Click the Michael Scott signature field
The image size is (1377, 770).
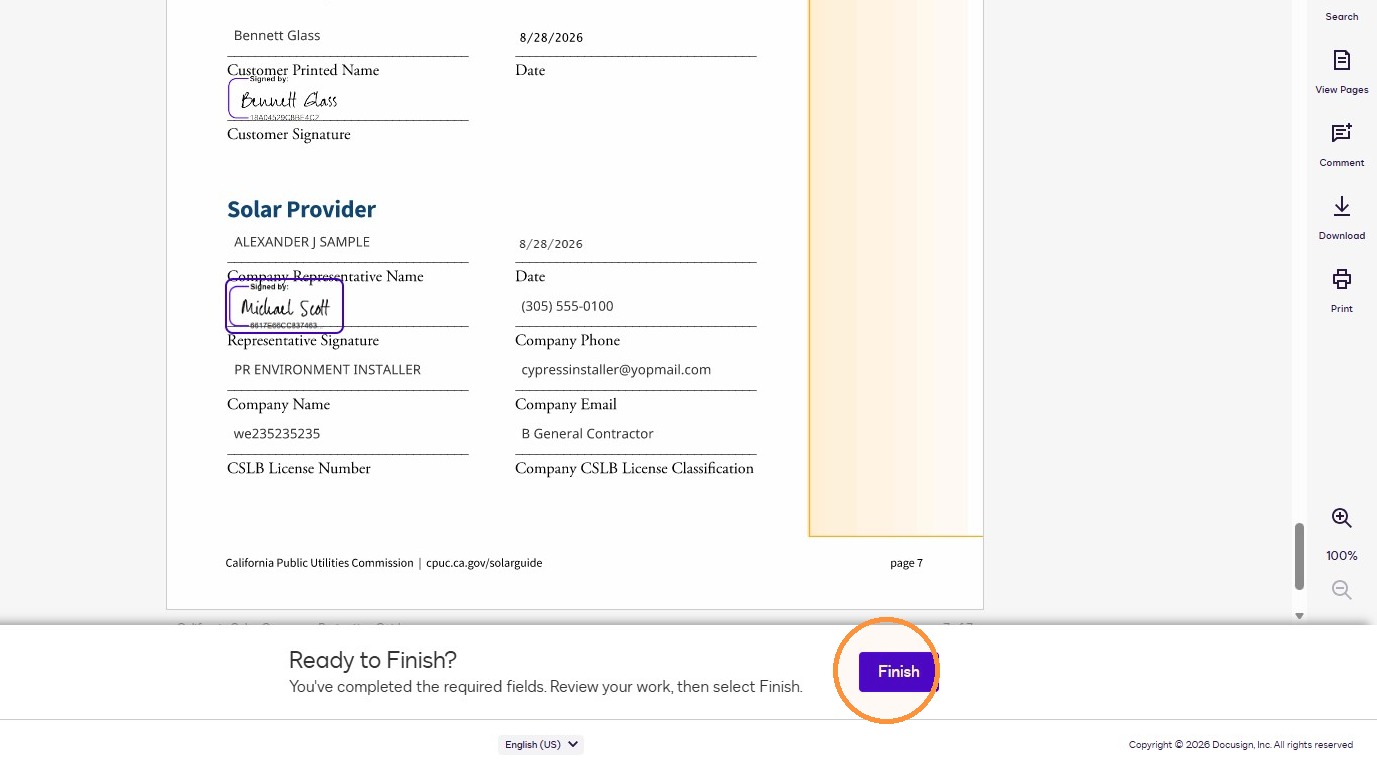tap(285, 306)
